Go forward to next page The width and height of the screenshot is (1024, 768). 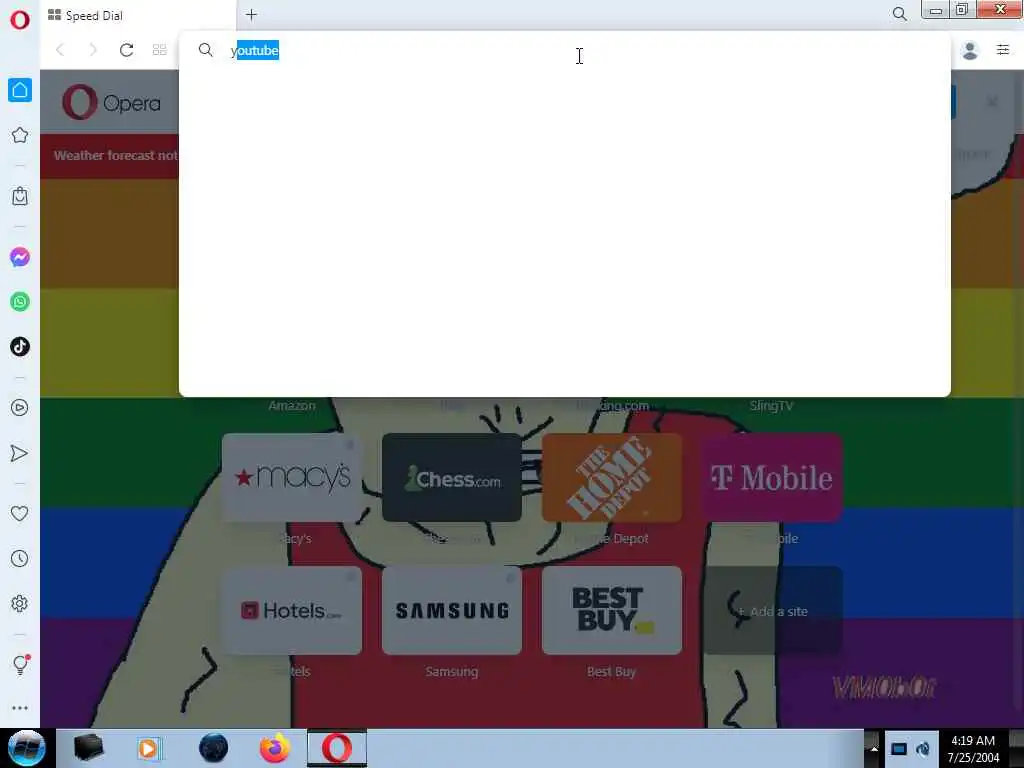click(x=93, y=50)
